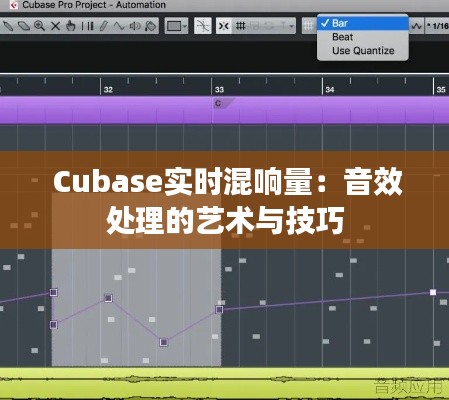
Task: Select the Time Warp tool
Action: 87,26
